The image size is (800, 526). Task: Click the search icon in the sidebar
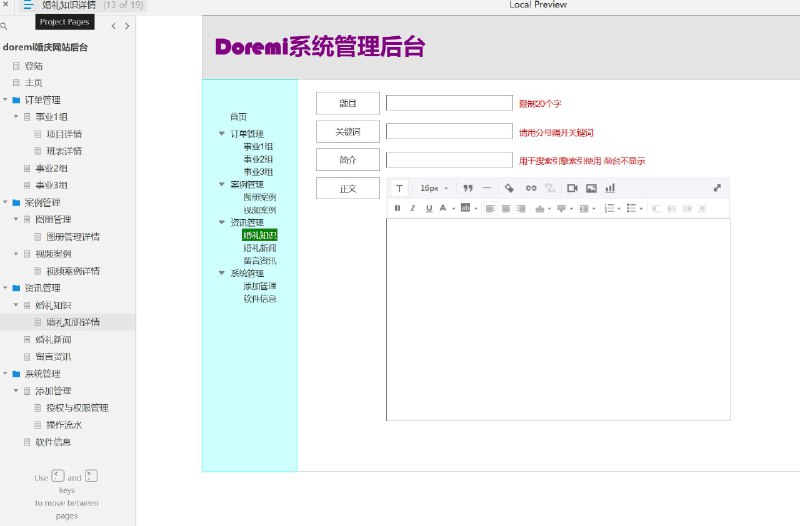tap(4, 26)
